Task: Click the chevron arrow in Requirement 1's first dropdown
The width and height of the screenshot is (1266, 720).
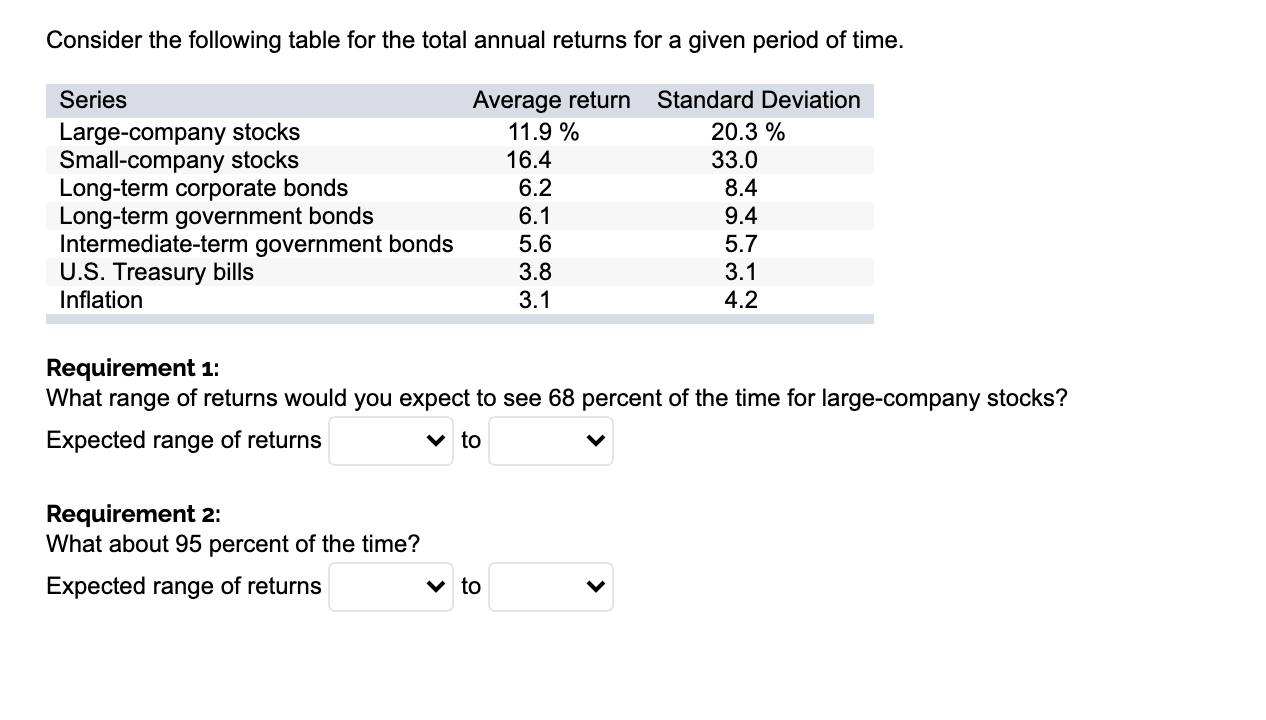Action: (437, 440)
